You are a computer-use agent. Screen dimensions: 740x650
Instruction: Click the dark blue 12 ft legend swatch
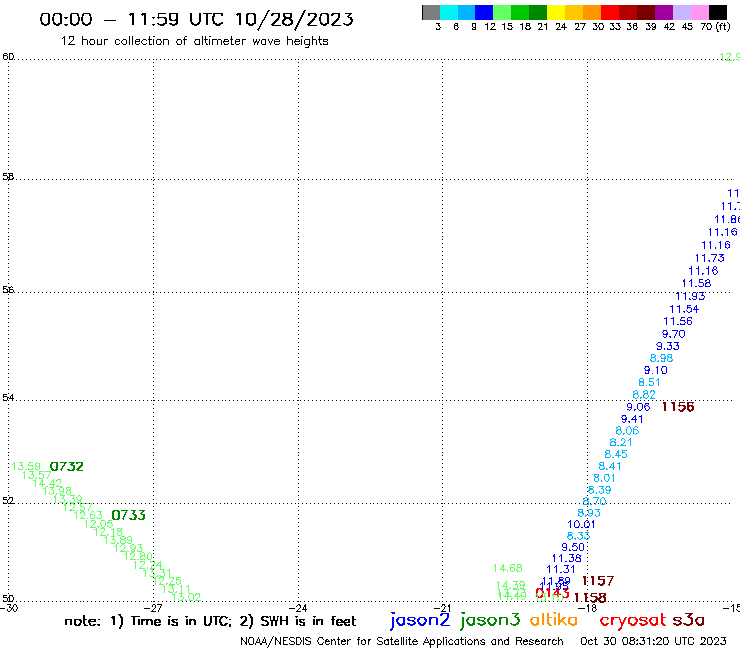click(x=484, y=12)
